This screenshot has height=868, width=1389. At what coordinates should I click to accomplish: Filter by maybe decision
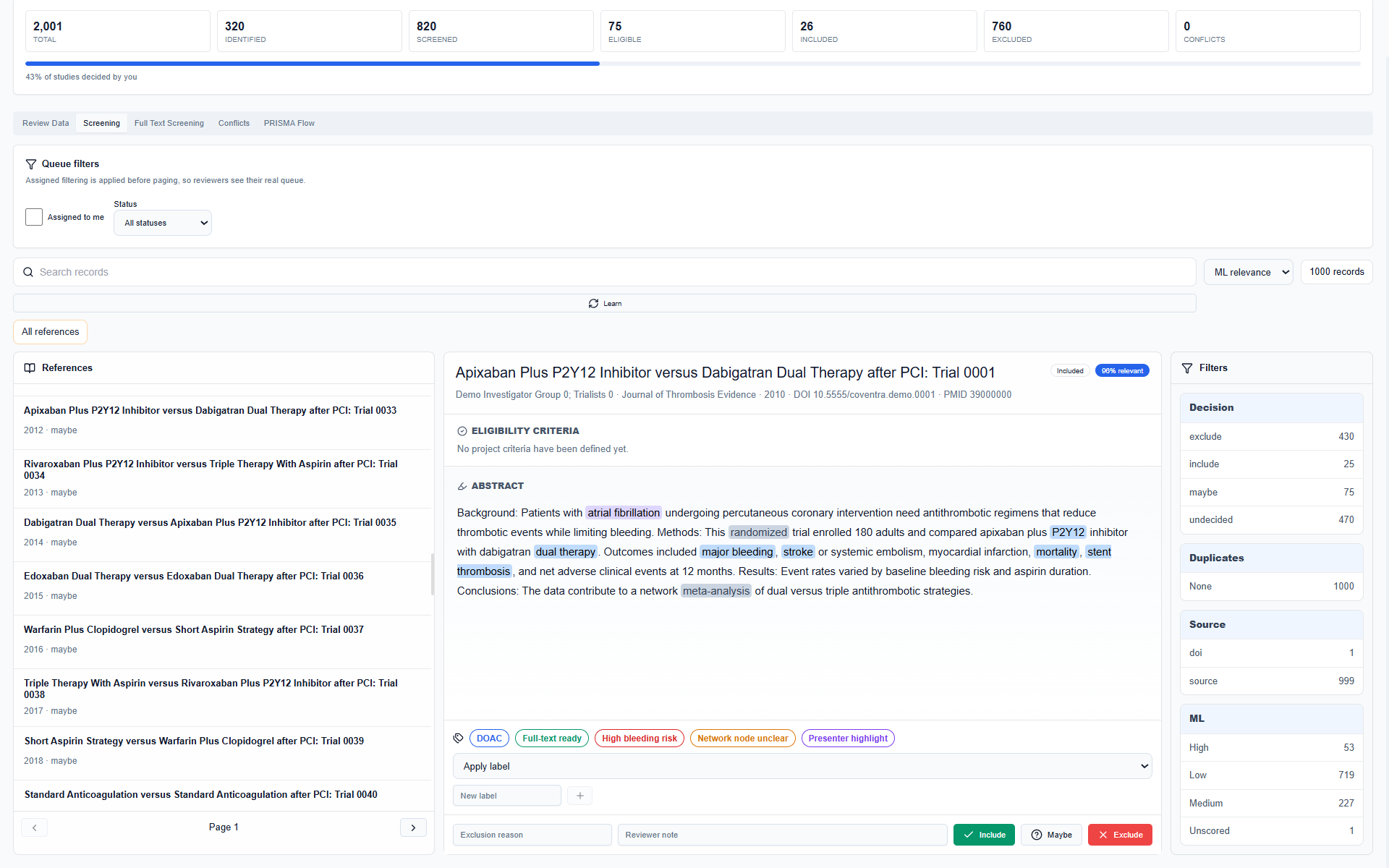(x=1271, y=493)
